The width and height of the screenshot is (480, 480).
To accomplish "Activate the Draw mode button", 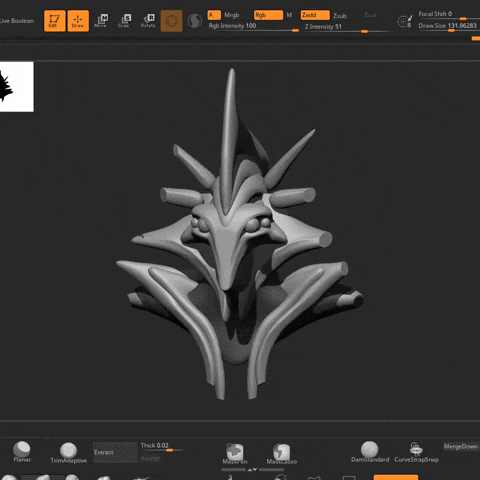I will pos(78,21).
